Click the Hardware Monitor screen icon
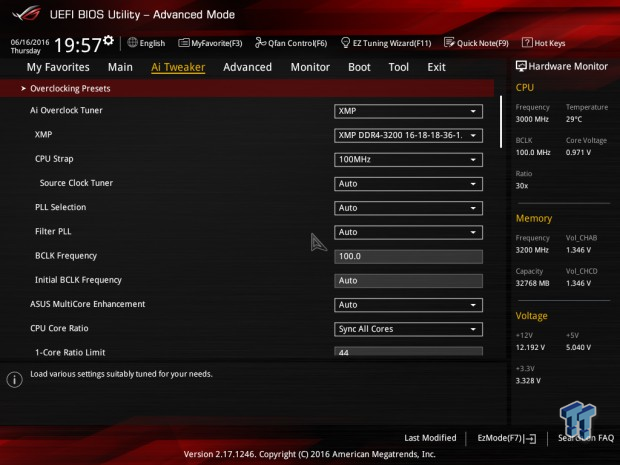This screenshot has width=620, height=465. (521, 66)
